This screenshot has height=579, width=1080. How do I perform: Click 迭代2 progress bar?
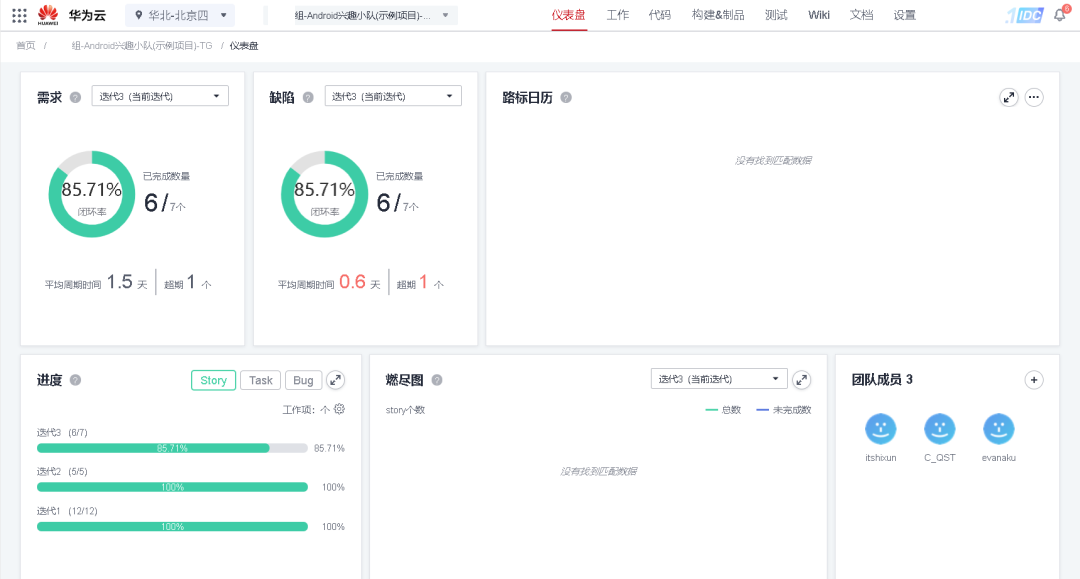point(172,487)
